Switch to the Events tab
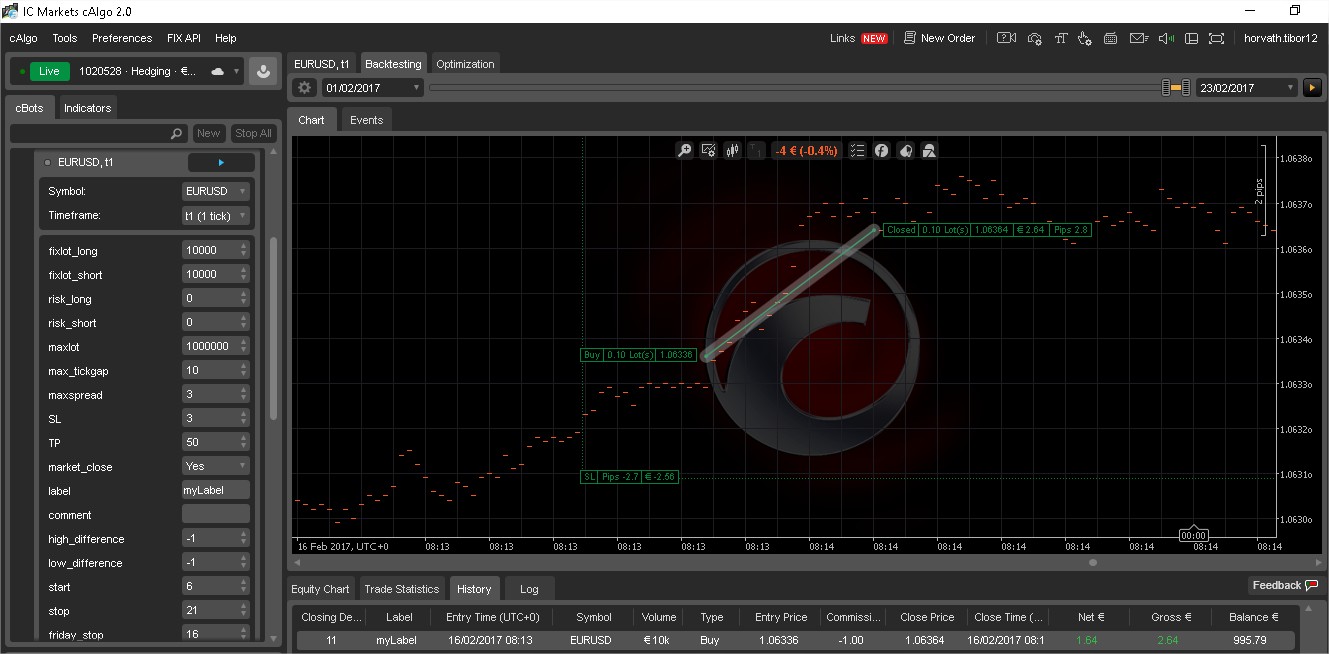 tap(367, 120)
